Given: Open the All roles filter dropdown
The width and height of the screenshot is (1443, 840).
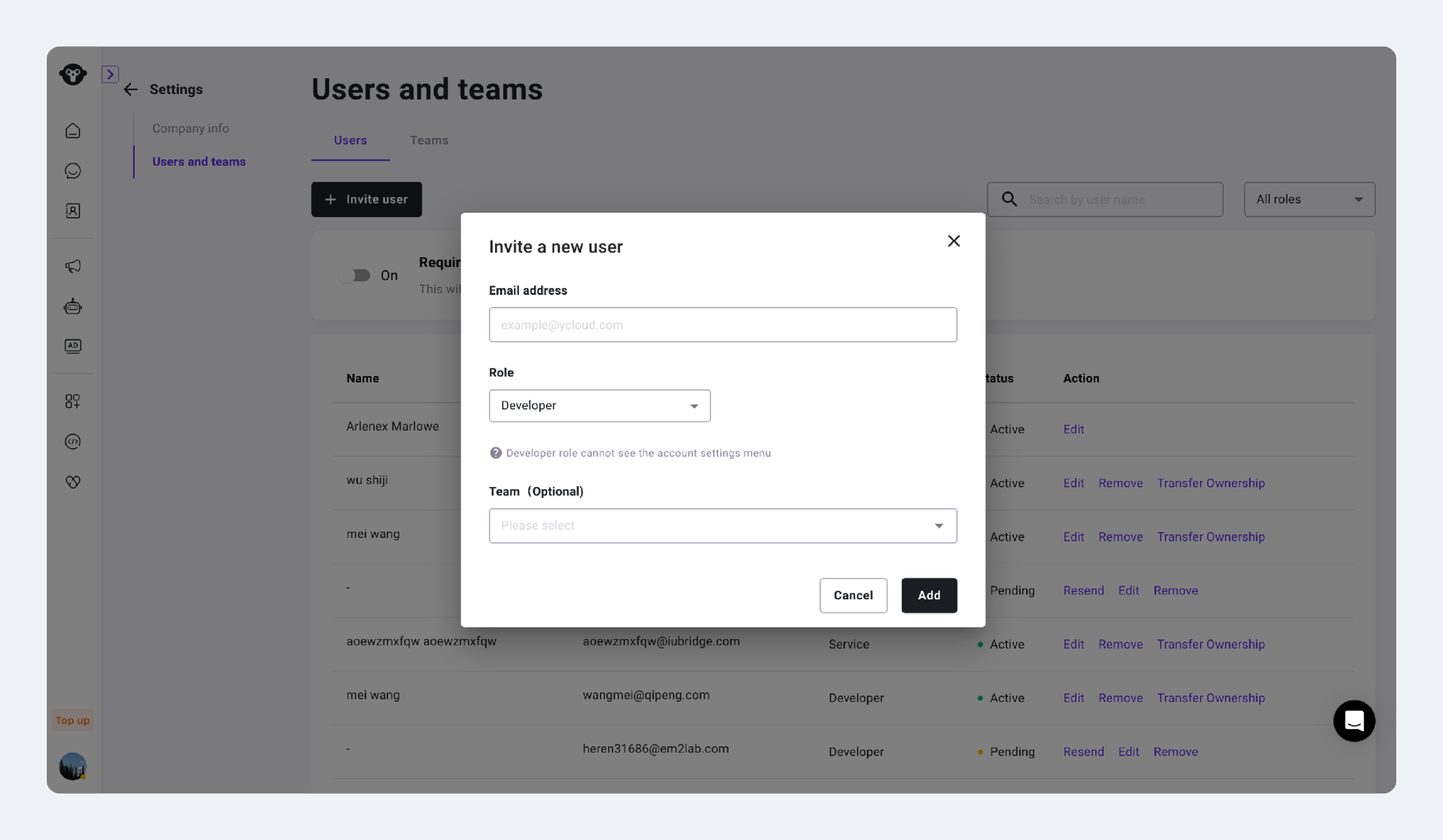Looking at the screenshot, I should (x=1309, y=199).
